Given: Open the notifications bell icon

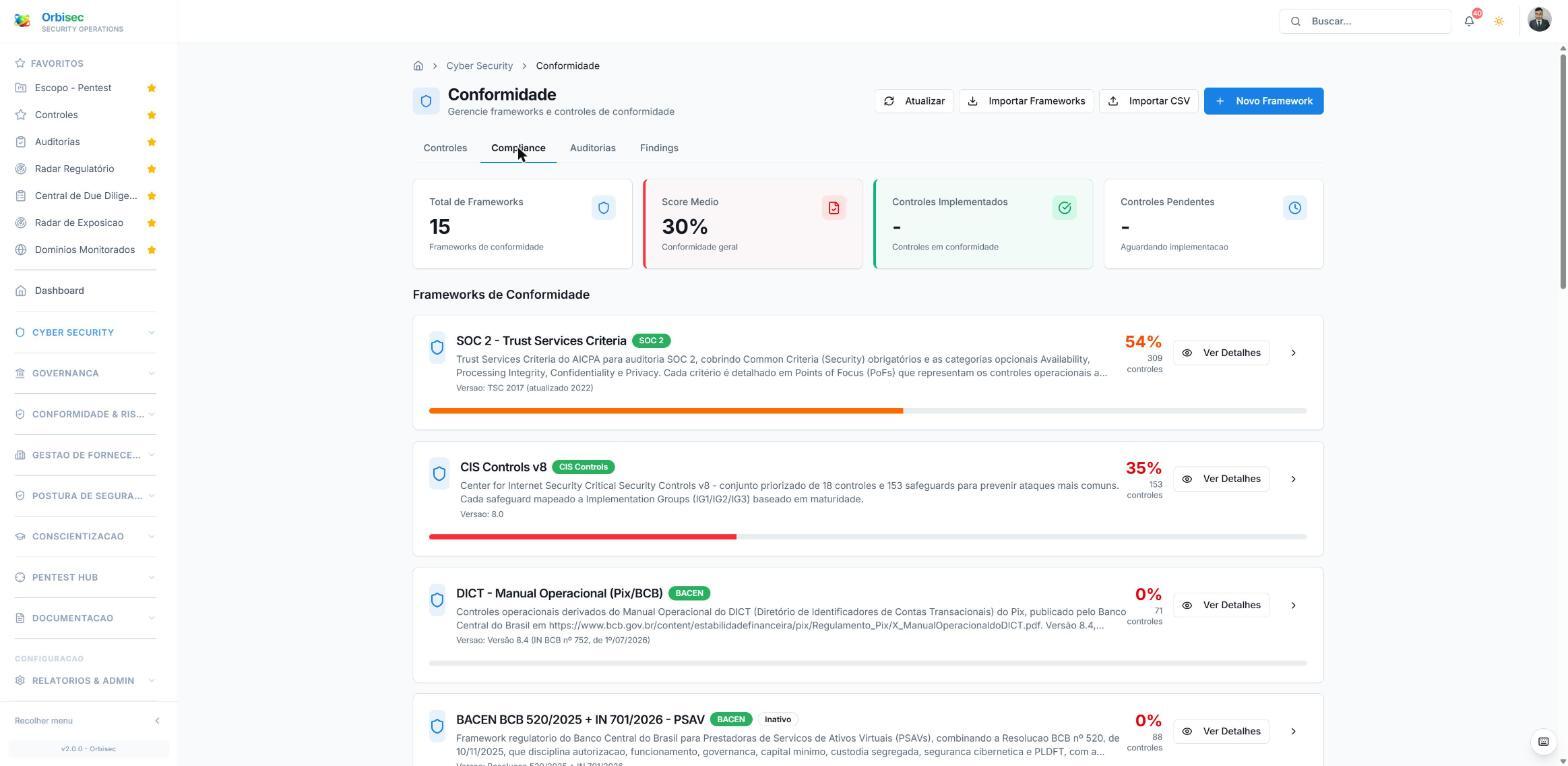Looking at the screenshot, I should tap(1469, 21).
